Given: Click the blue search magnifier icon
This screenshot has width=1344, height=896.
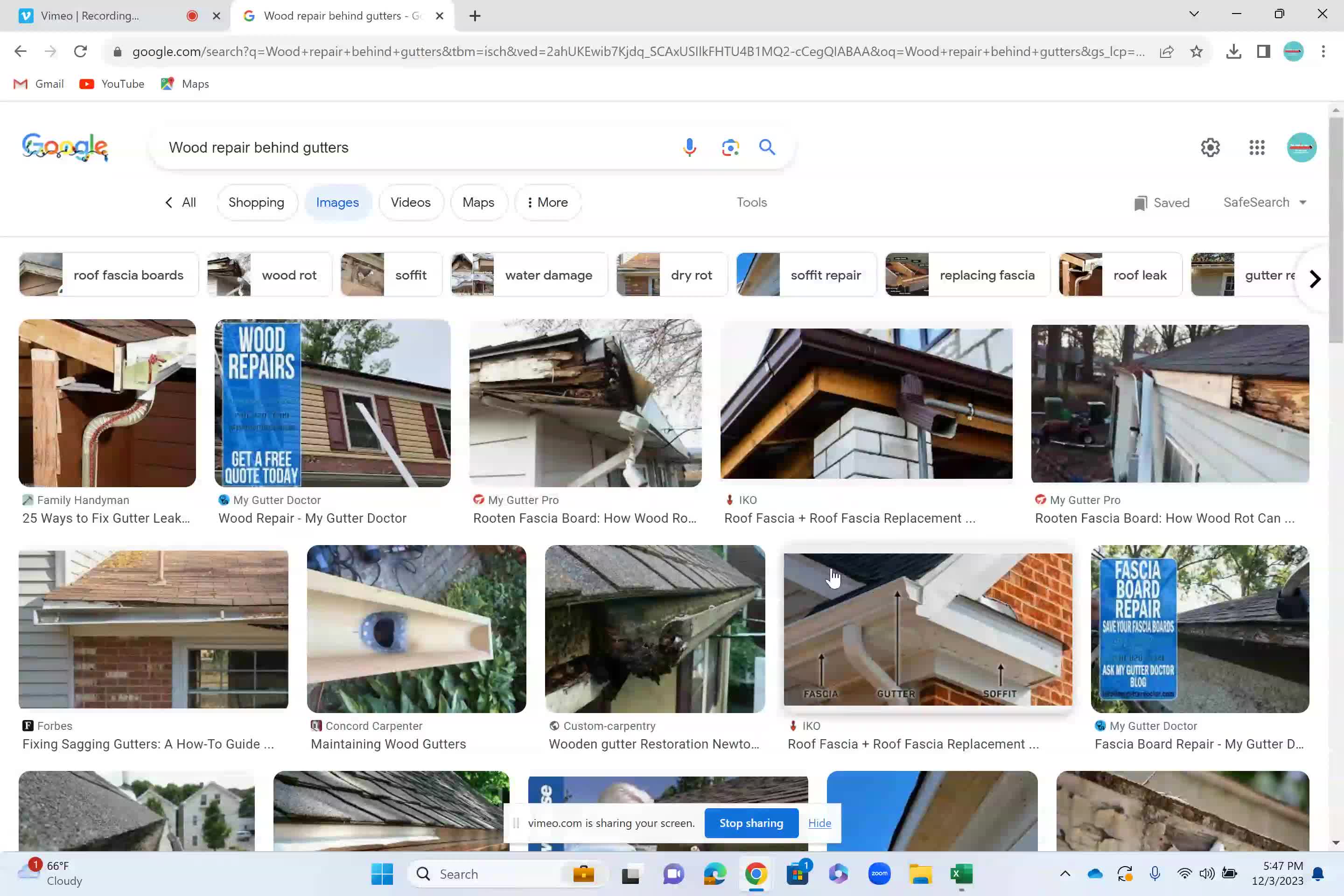Looking at the screenshot, I should [767, 147].
